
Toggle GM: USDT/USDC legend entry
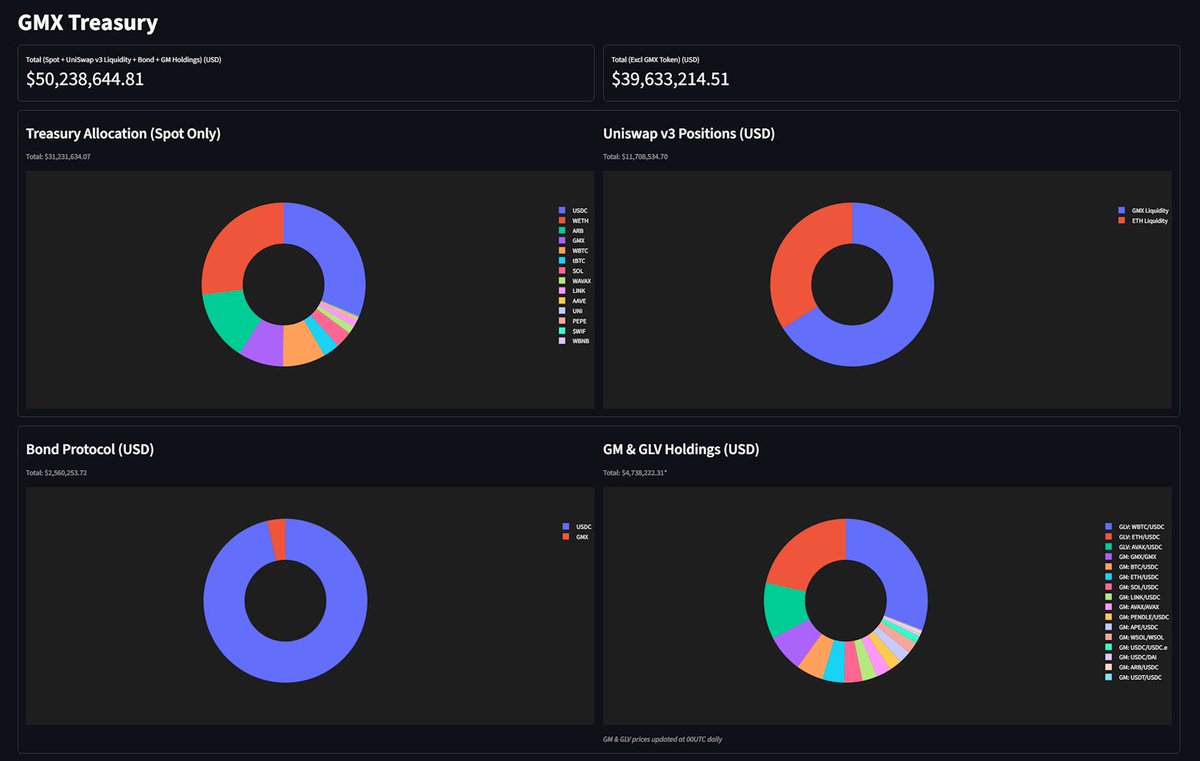[1133, 677]
